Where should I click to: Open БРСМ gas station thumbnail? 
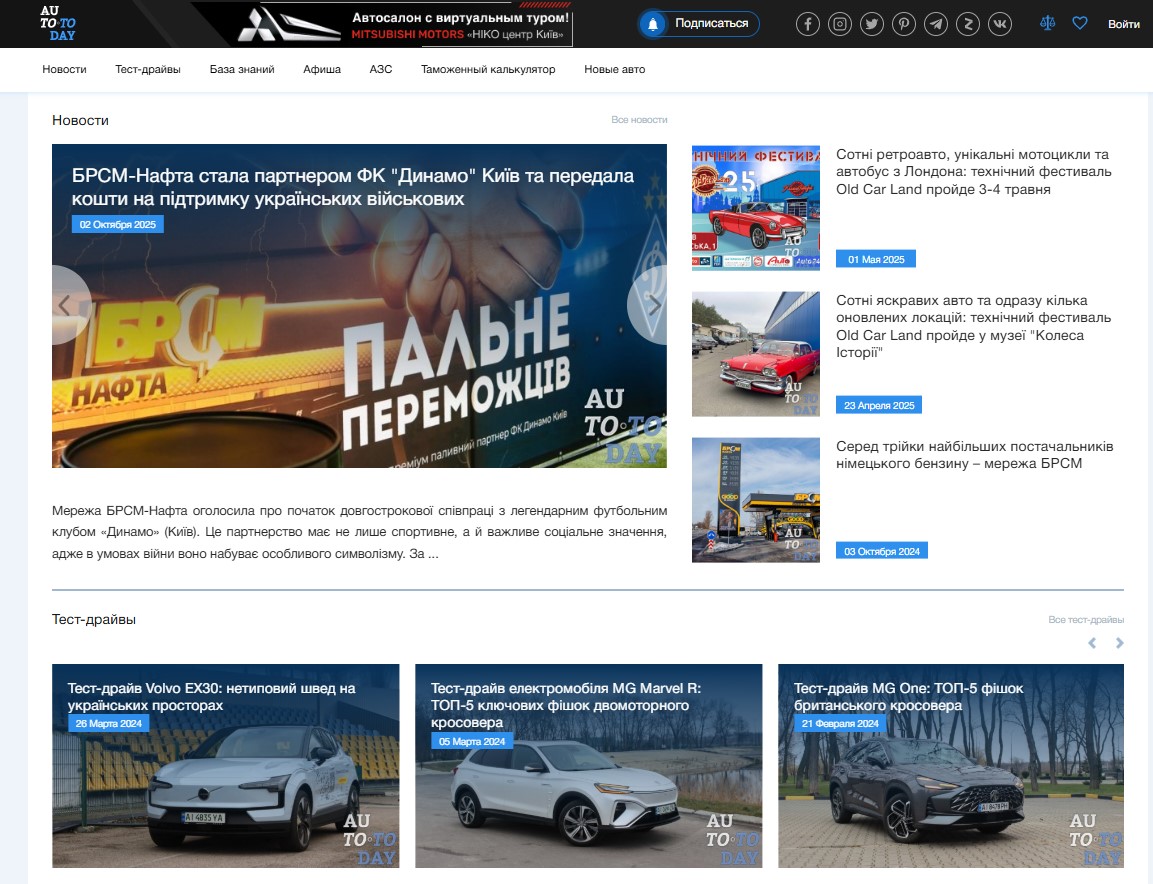click(756, 500)
